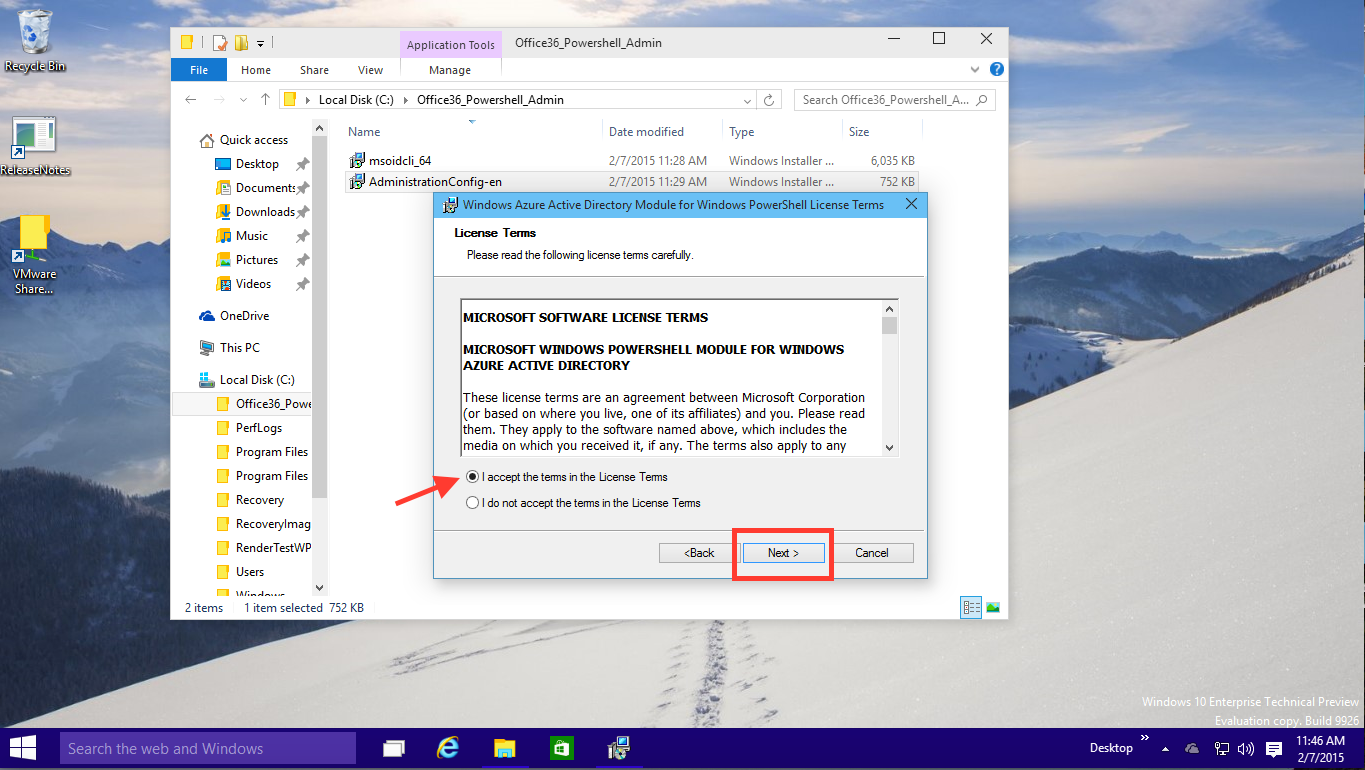Viewport: 1365px width, 770px height.
Task: Open the Recycle Bin desktop icon
Action: click(x=35, y=40)
